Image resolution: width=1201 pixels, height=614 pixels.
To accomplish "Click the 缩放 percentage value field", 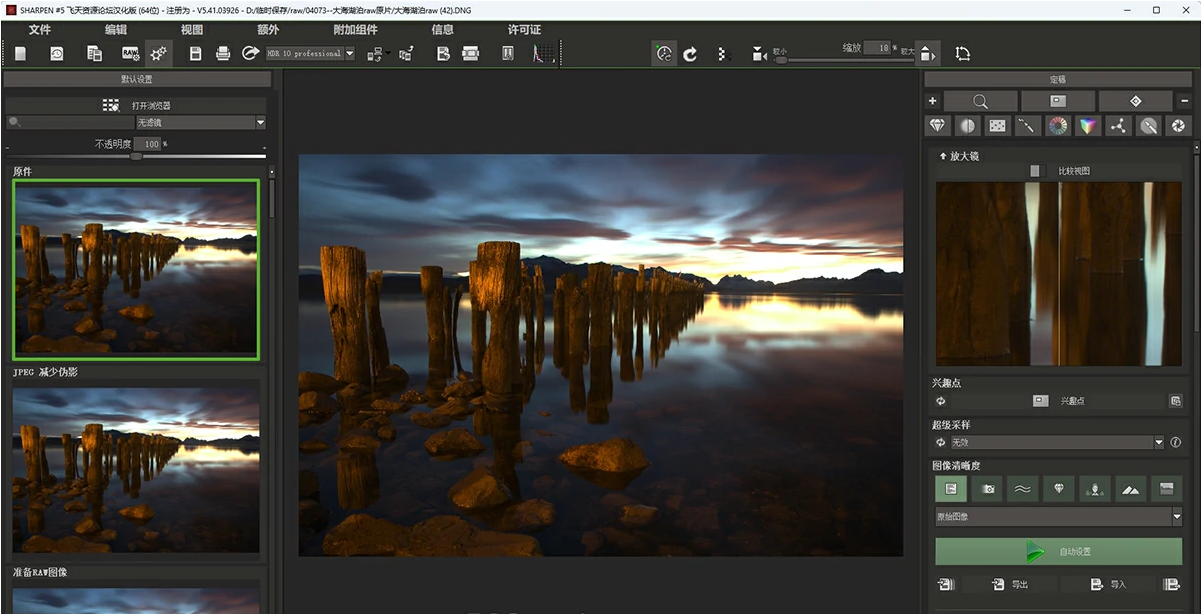I will (878, 48).
